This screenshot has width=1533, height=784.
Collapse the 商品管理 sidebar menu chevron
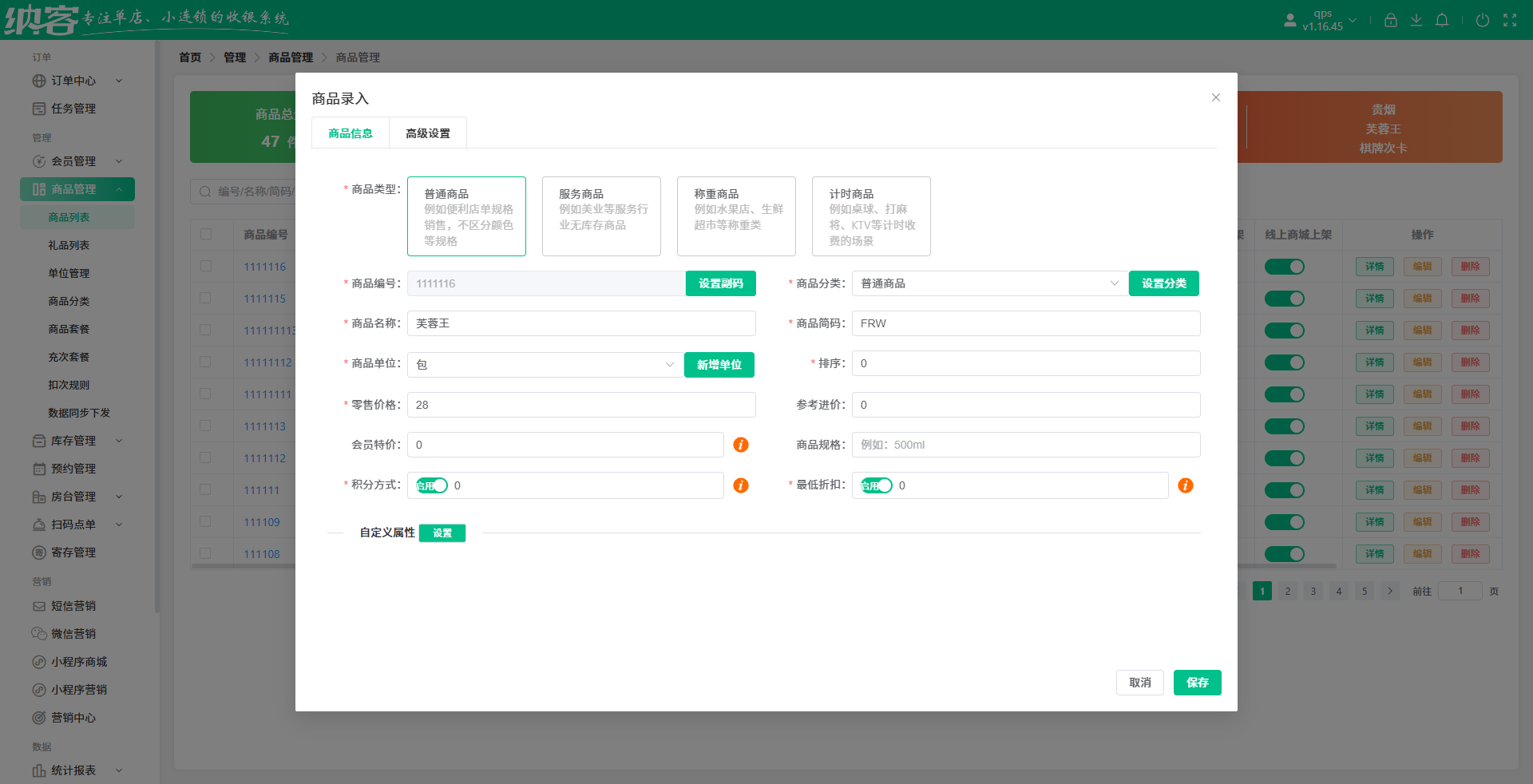coord(119,189)
